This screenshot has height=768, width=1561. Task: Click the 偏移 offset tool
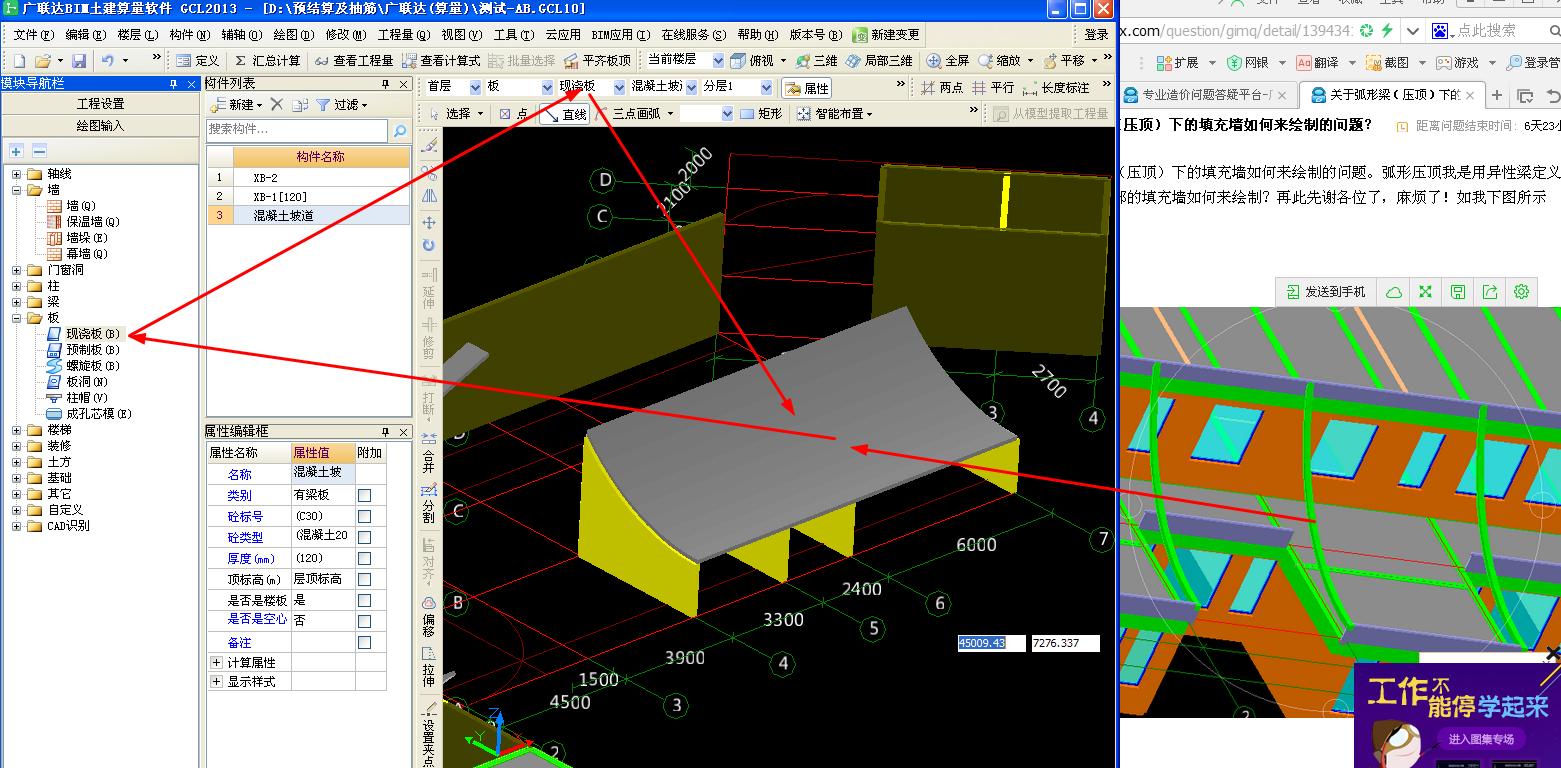click(x=429, y=618)
